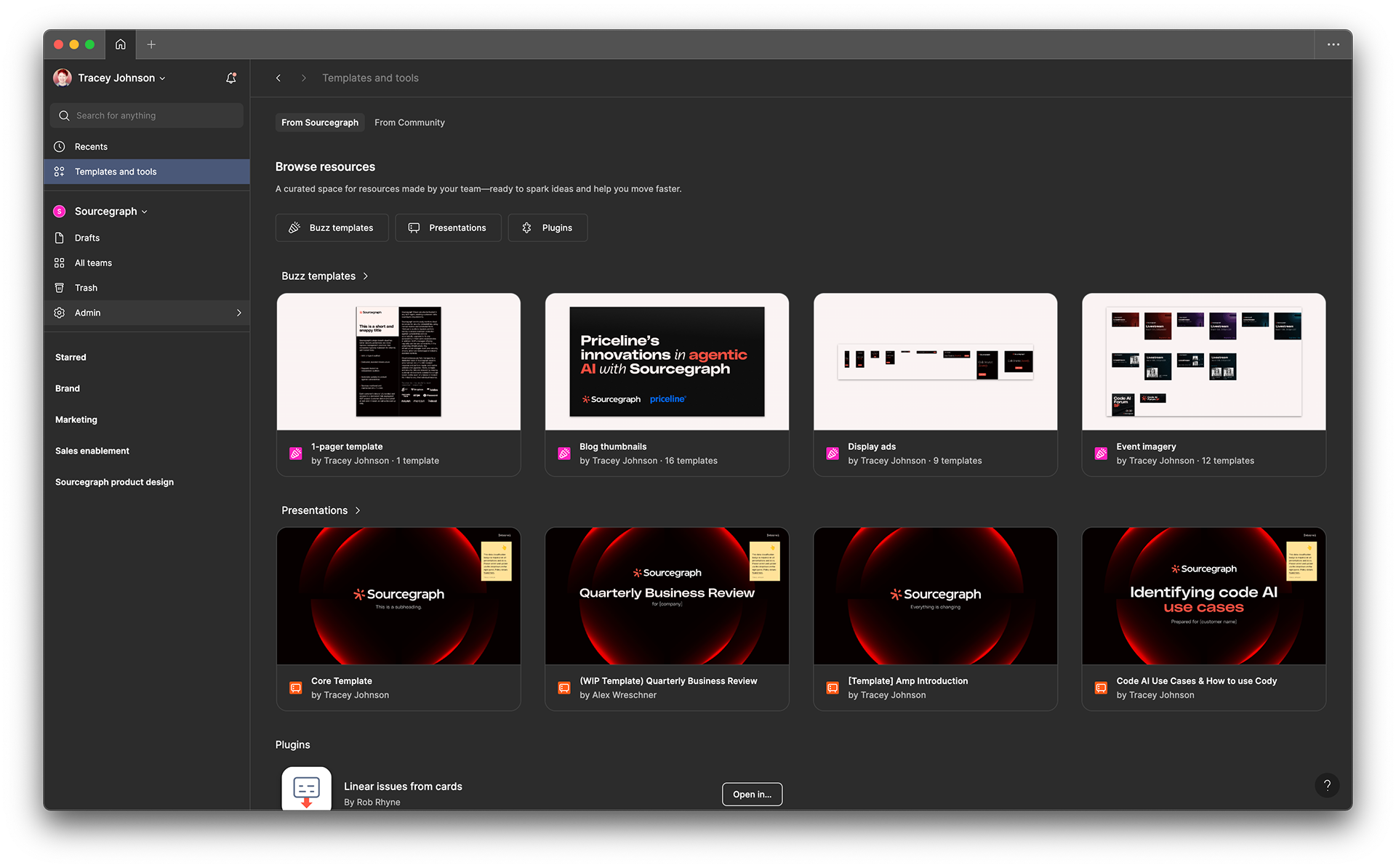Open the Amp Introduction presentation thumbnail

tap(935, 596)
